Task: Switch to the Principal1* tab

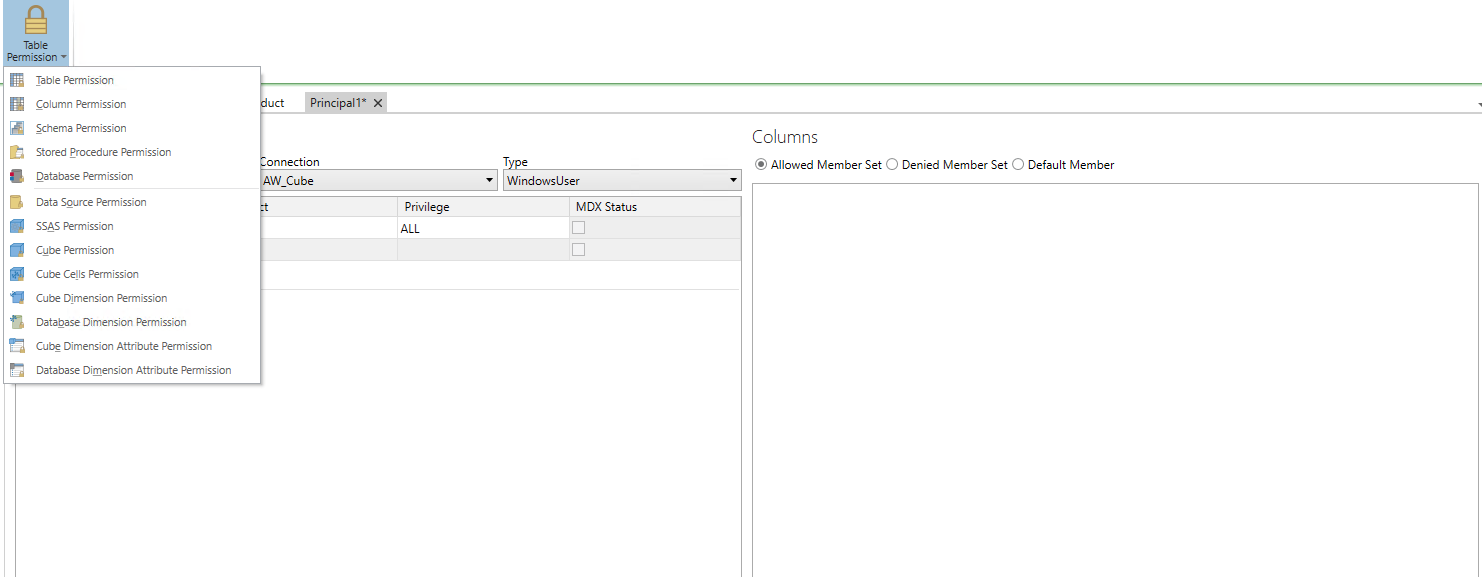Action: (x=338, y=103)
